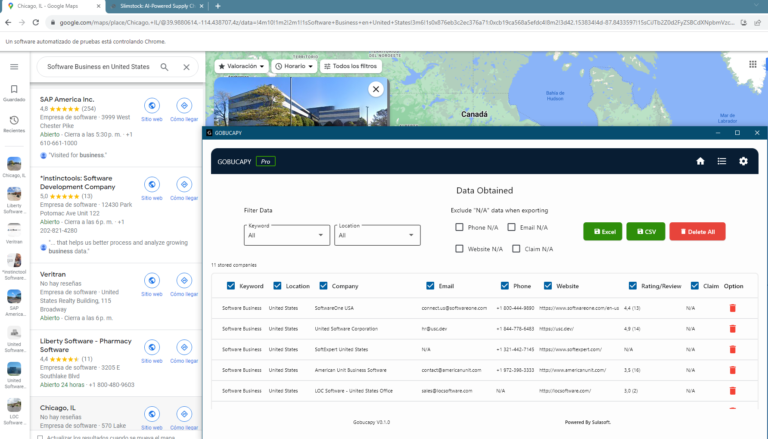Open SAP America Inc. listing

(67, 99)
